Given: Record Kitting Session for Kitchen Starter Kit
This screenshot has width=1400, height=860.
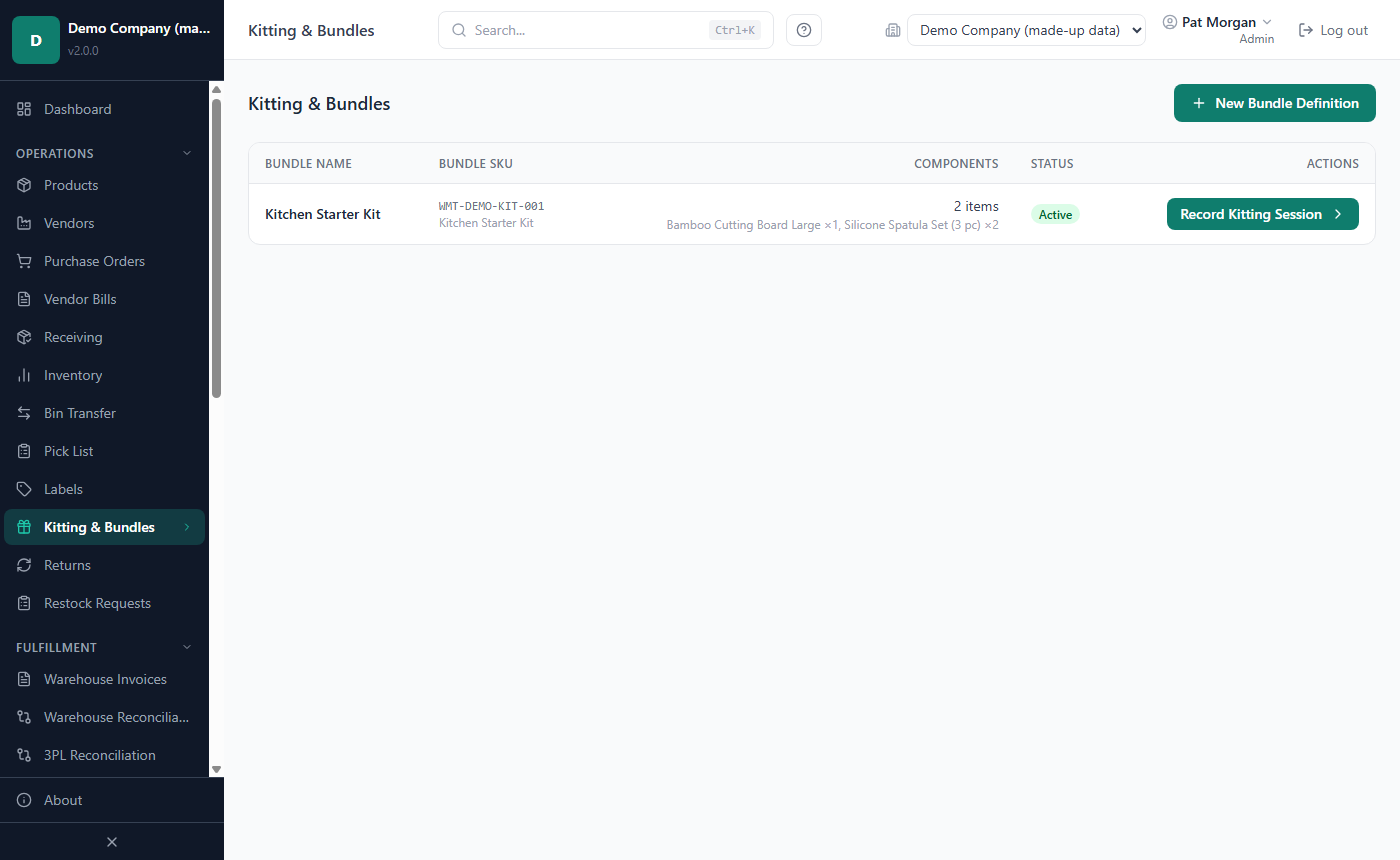Looking at the screenshot, I should click(1263, 214).
